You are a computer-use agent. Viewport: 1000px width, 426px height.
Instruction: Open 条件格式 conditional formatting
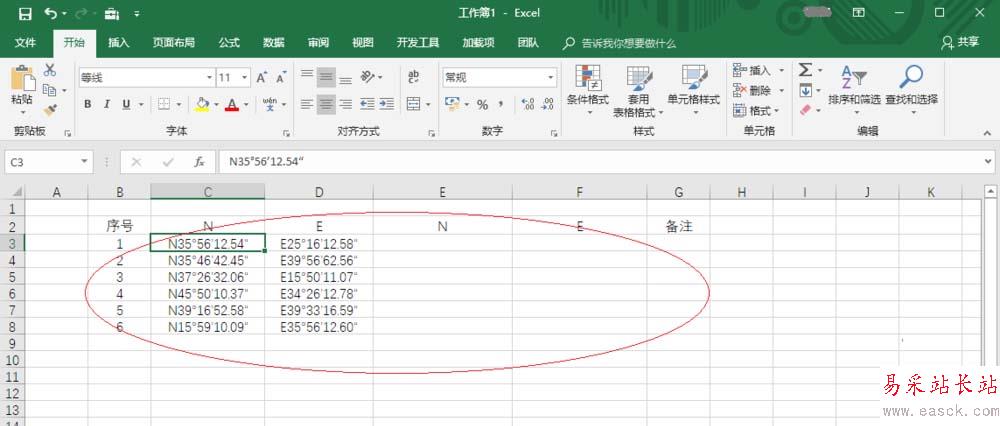click(588, 89)
